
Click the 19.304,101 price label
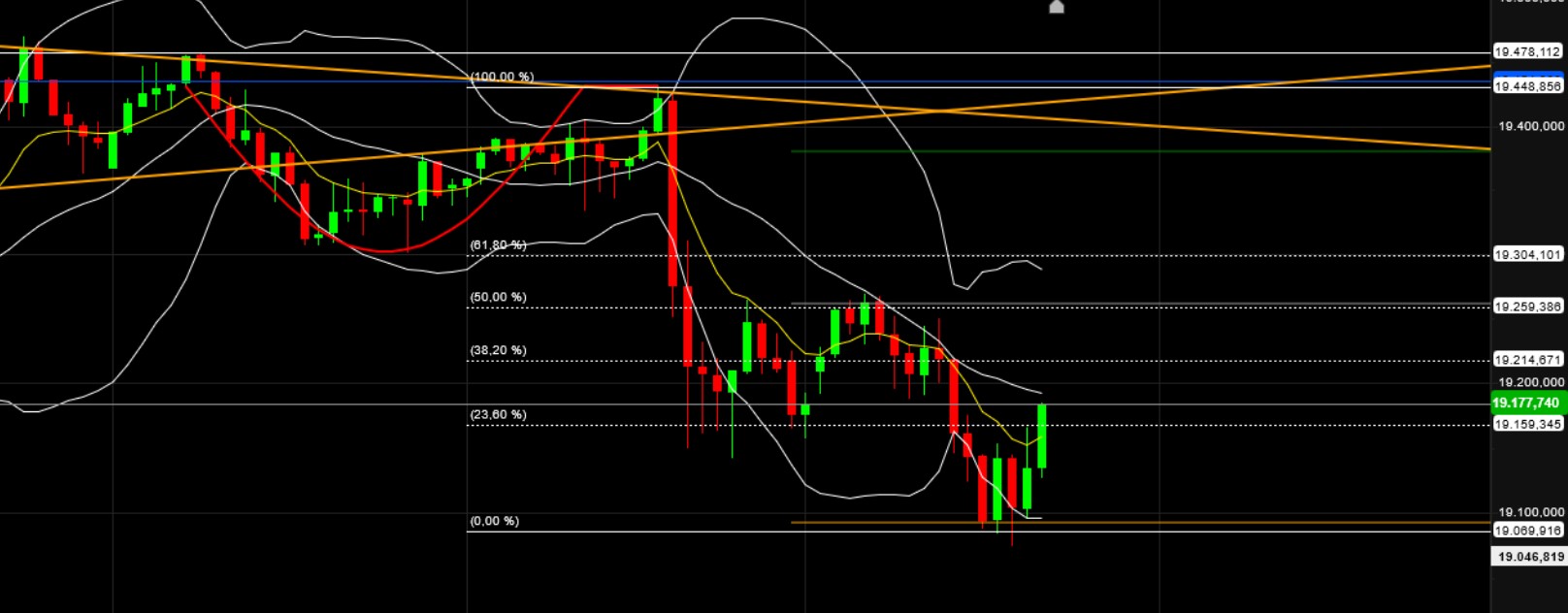click(x=1527, y=254)
